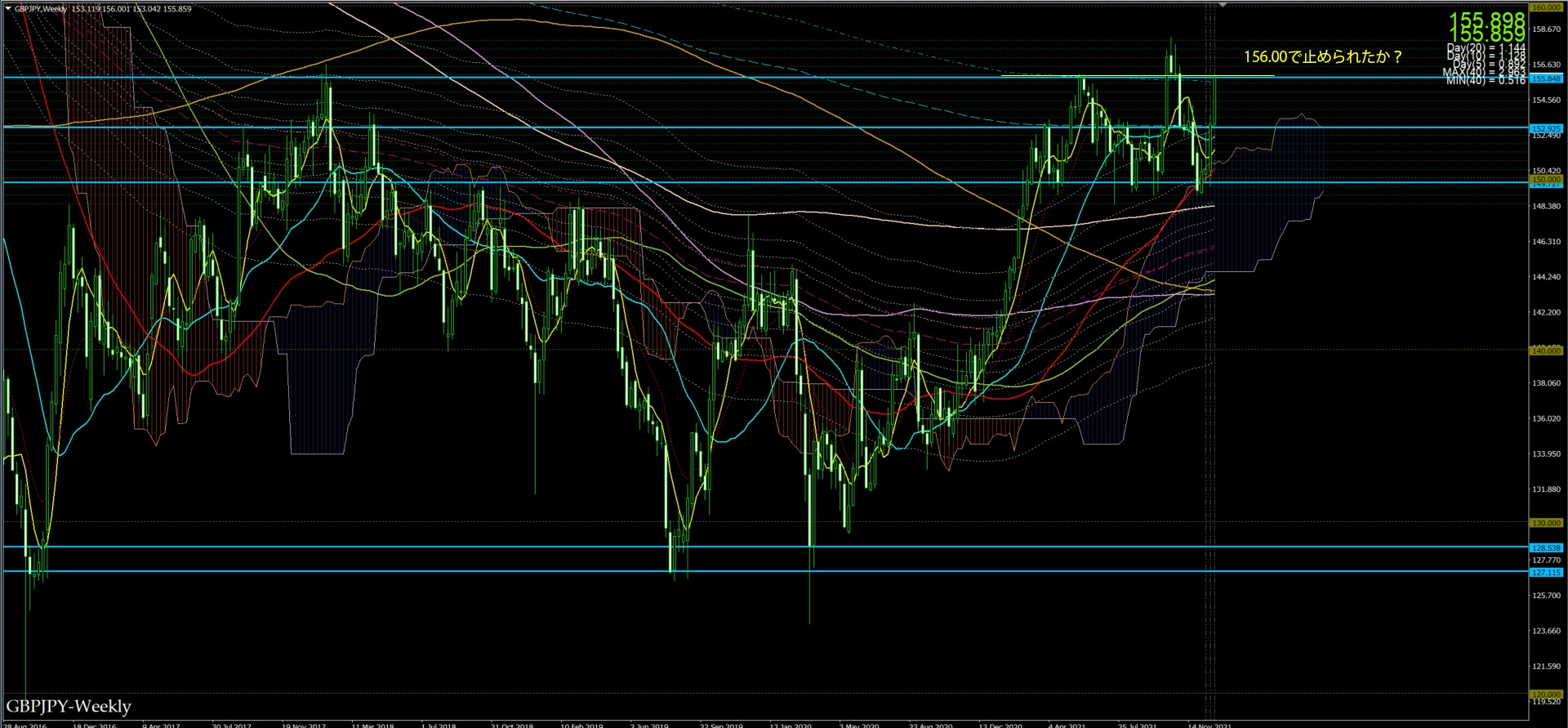Click the 'Day(20) = 1.144' indicator readout
Viewport: 1568px width, 728px height.
1486,48
